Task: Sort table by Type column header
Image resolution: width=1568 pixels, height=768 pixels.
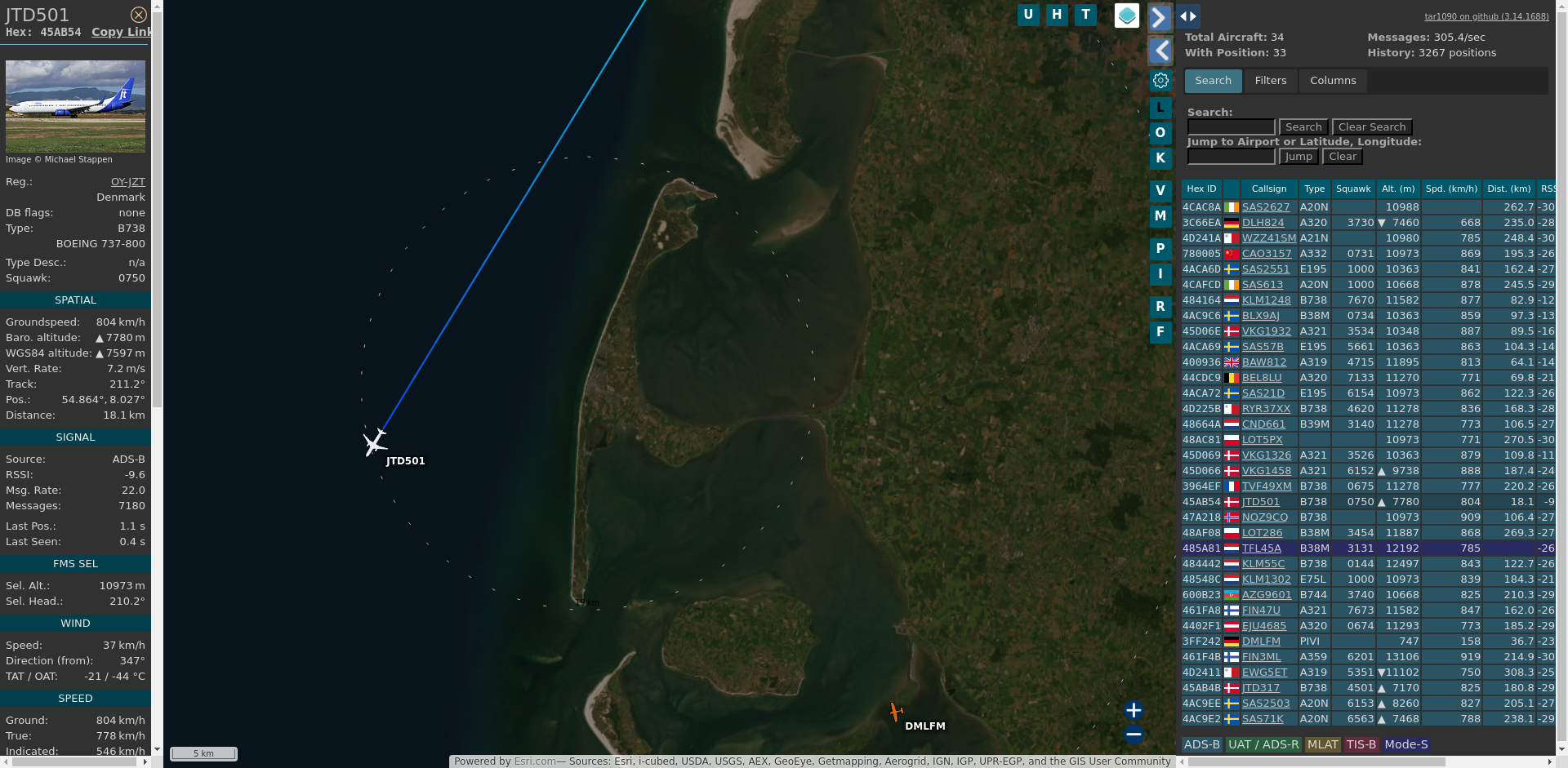Action: tap(1314, 189)
